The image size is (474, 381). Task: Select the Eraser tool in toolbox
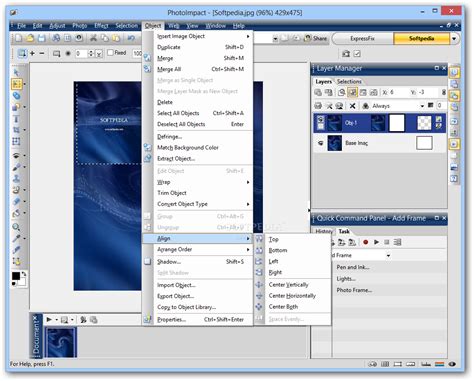(x=16, y=201)
